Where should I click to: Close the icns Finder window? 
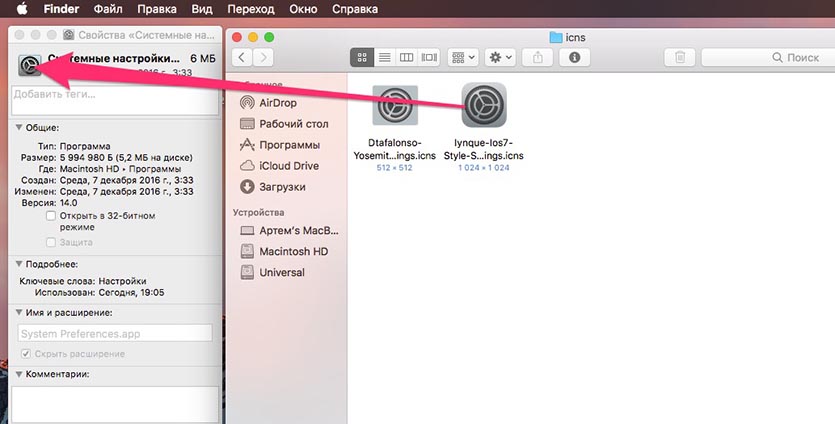237,37
